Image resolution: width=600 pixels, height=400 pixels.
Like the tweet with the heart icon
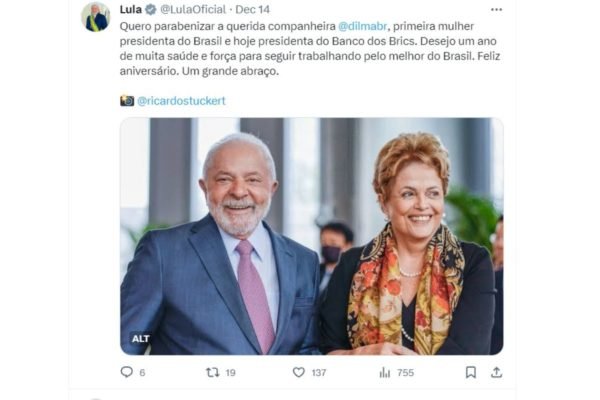click(x=298, y=372)
